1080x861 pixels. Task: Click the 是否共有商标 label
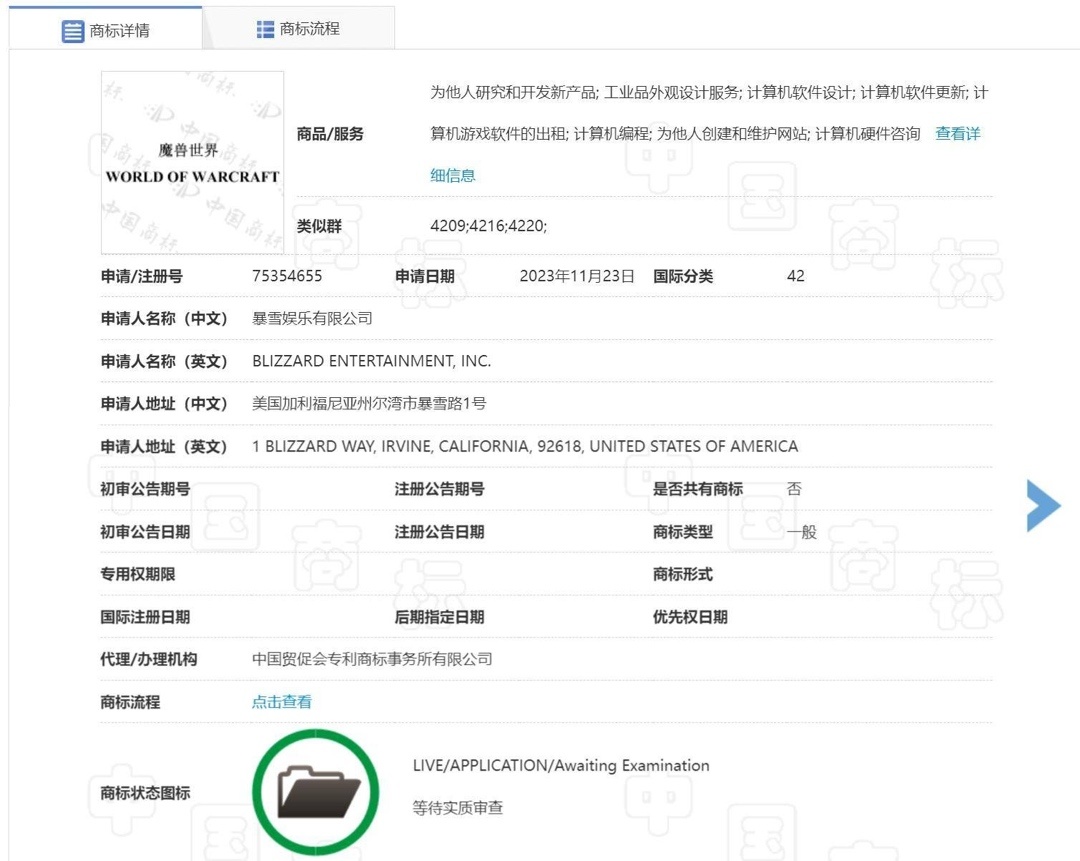[698, 489]
